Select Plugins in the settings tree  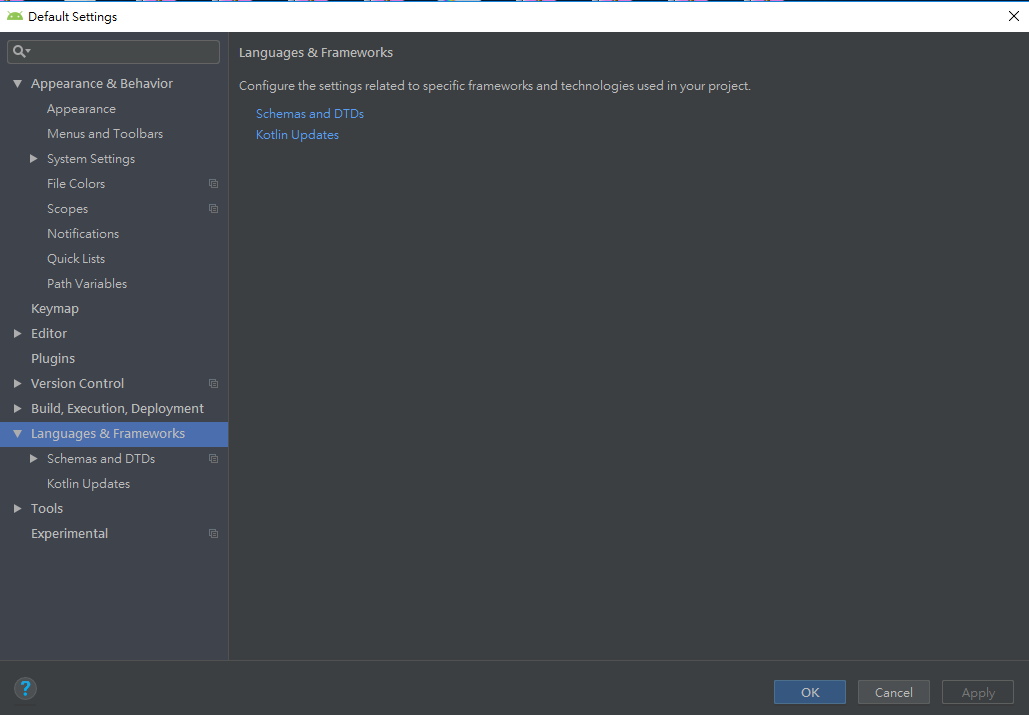[x=52, y=358]
